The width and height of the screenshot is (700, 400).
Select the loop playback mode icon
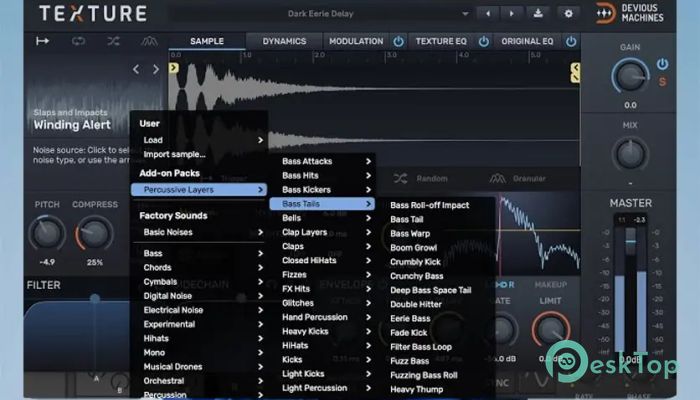[78, 41]
